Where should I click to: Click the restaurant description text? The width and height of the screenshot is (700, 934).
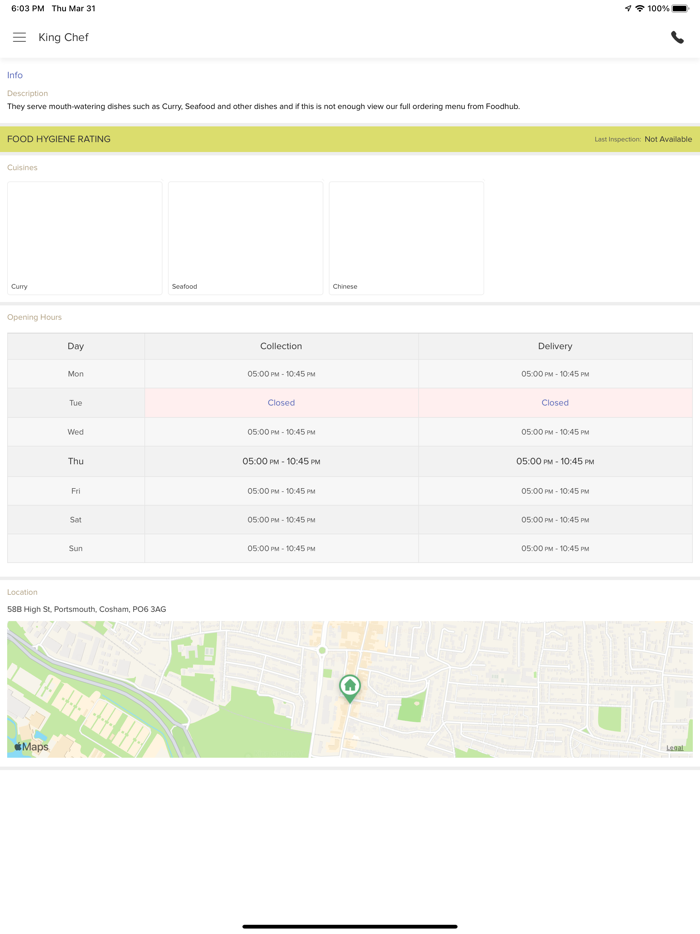pos(263,107)
